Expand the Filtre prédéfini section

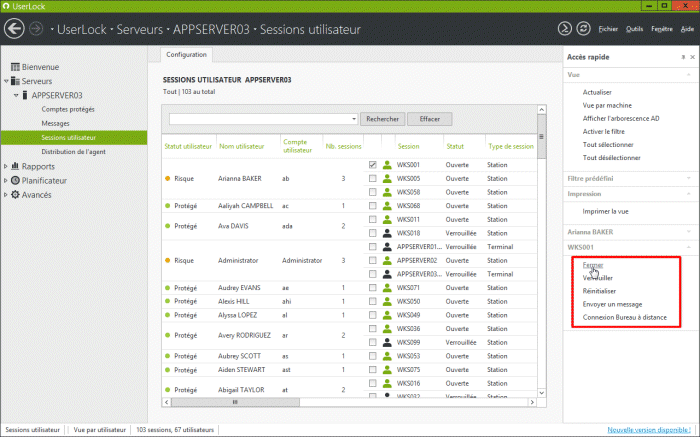coord(689,178)
